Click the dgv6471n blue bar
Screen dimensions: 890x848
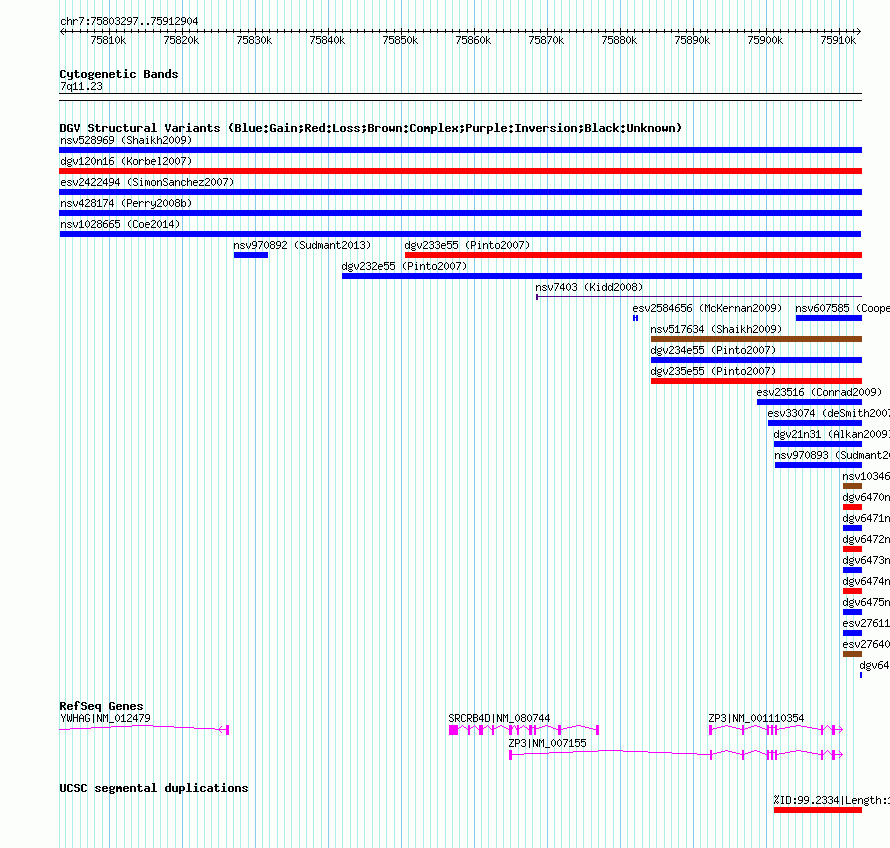[853, 528]
